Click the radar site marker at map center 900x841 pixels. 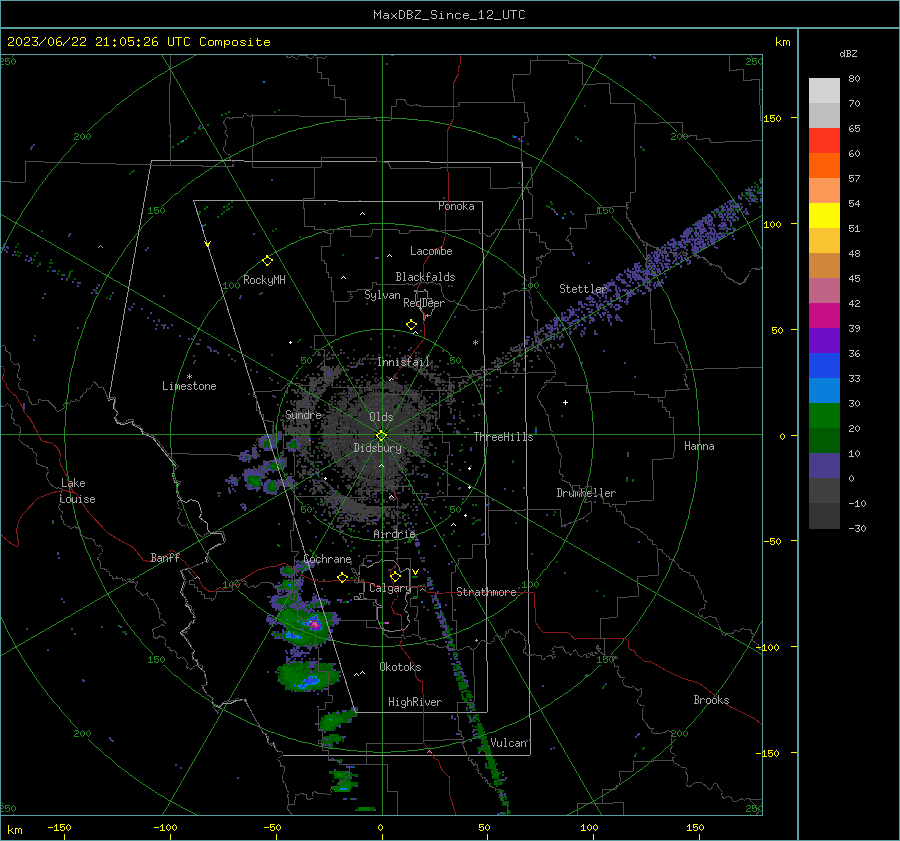[x=381, y=435]
